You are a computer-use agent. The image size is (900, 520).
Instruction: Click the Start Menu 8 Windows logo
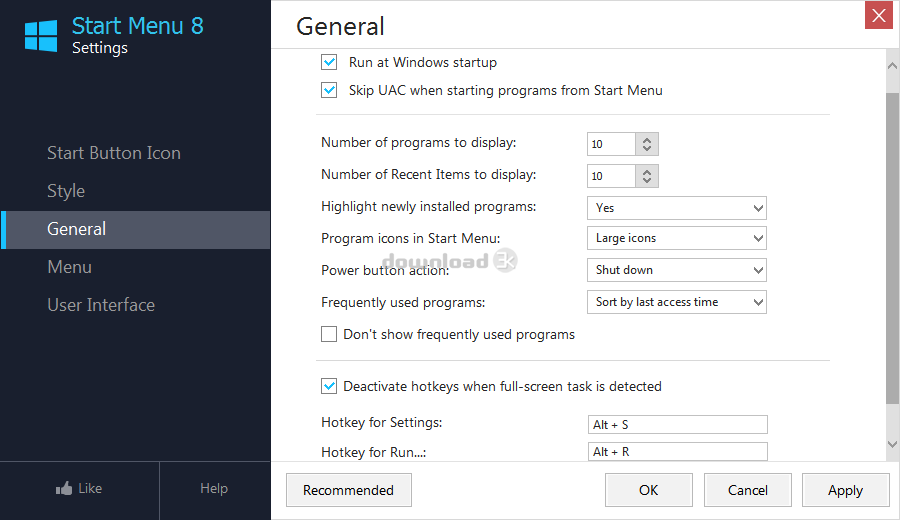41,35
